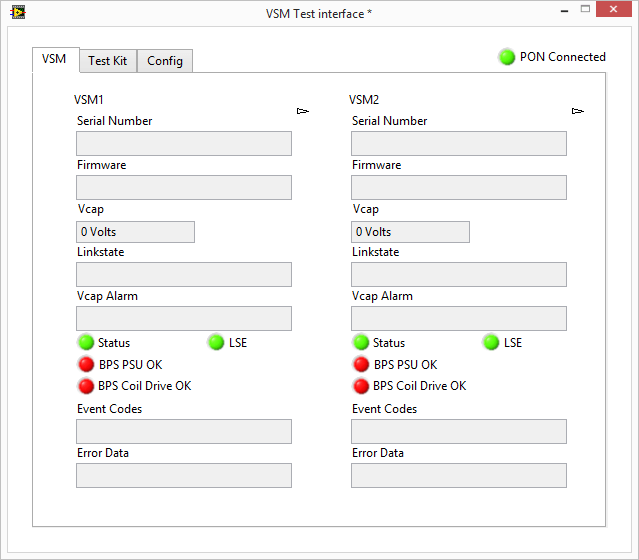Click the LabVIEW application icon in title bar

[x=18, y=13]
